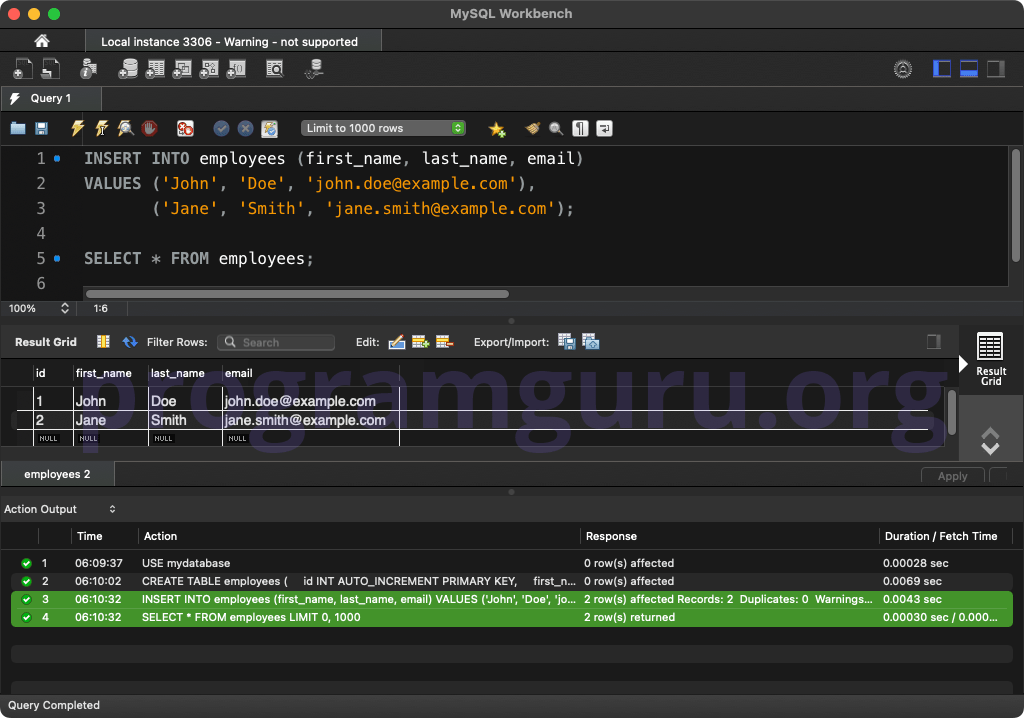Toggle result grid field wrapping icon

tap(103, 342)
